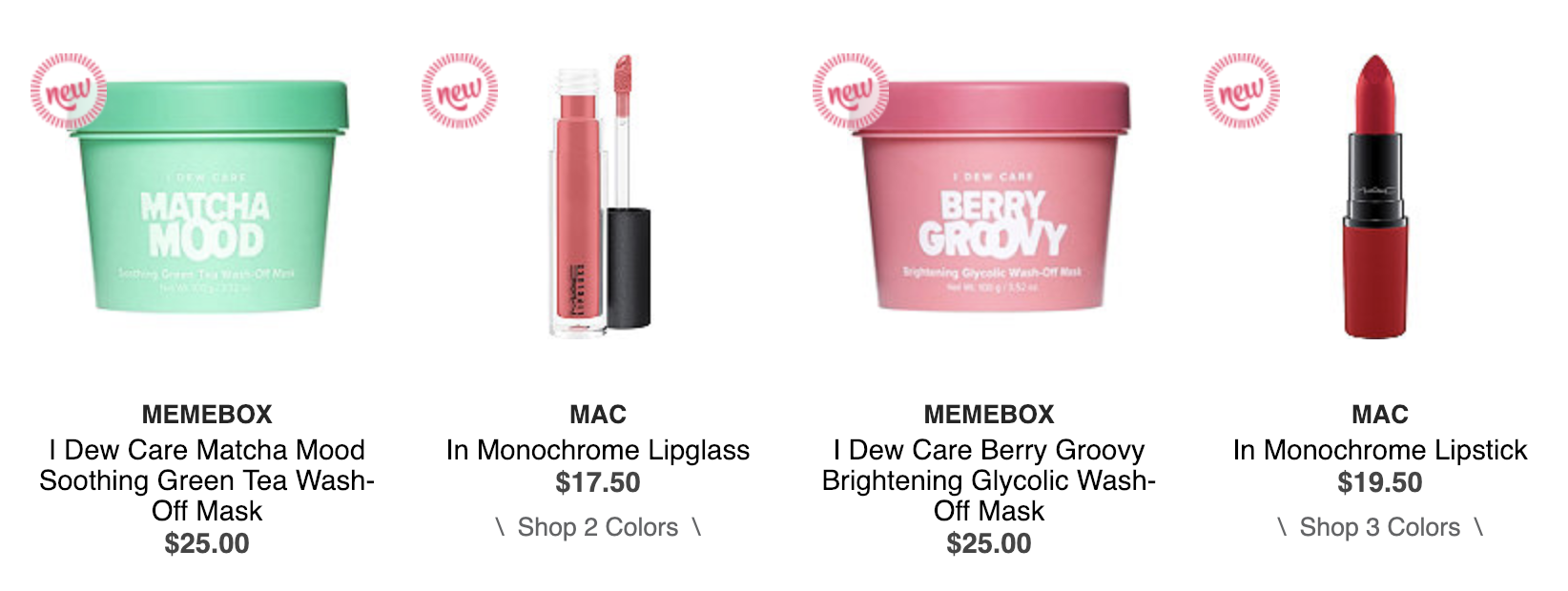Open the green Matcha Mood jar image
1568x591 pixels.
(207, 196)
